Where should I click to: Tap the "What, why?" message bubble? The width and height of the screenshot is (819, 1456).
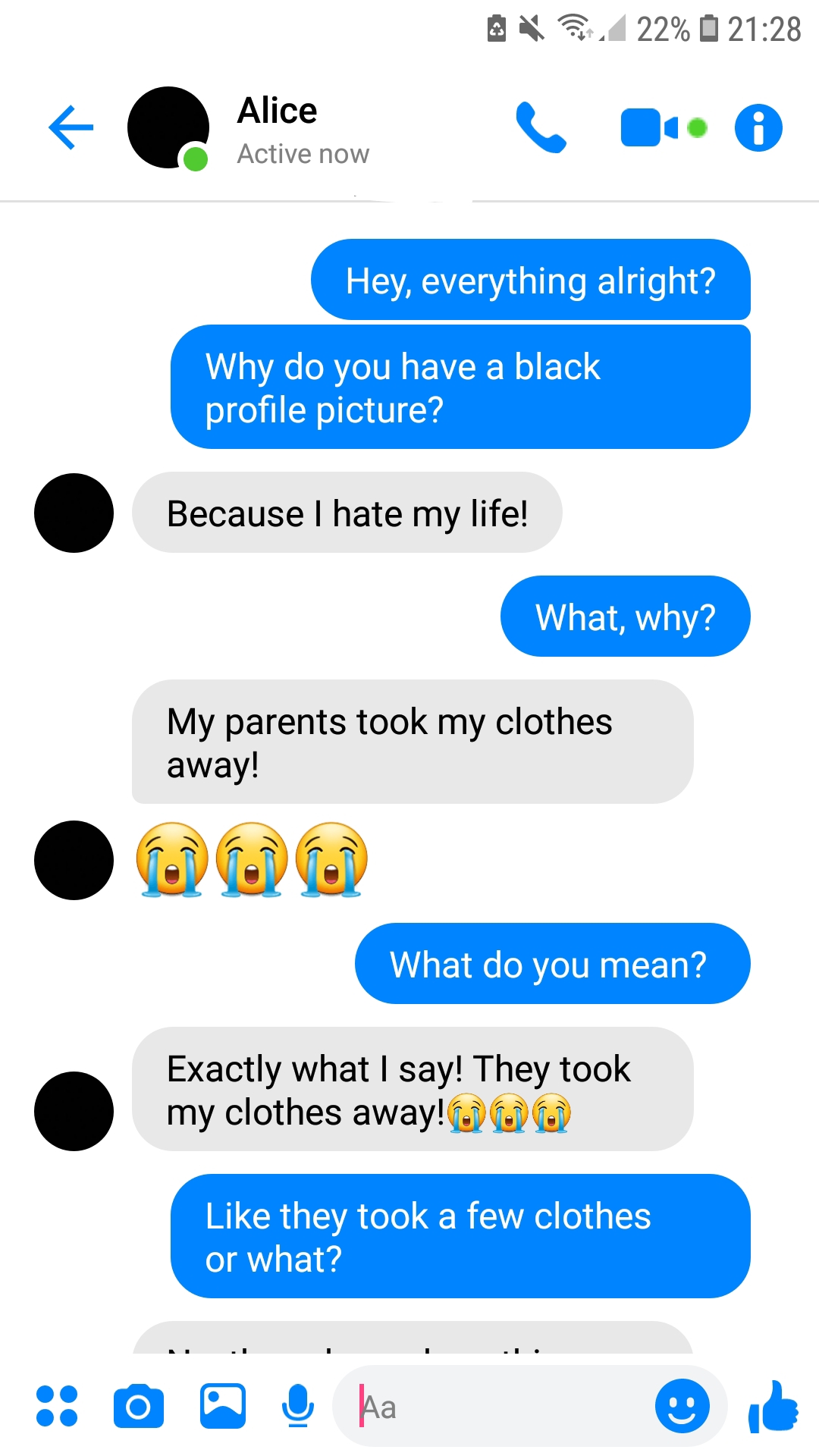point(626,617)
